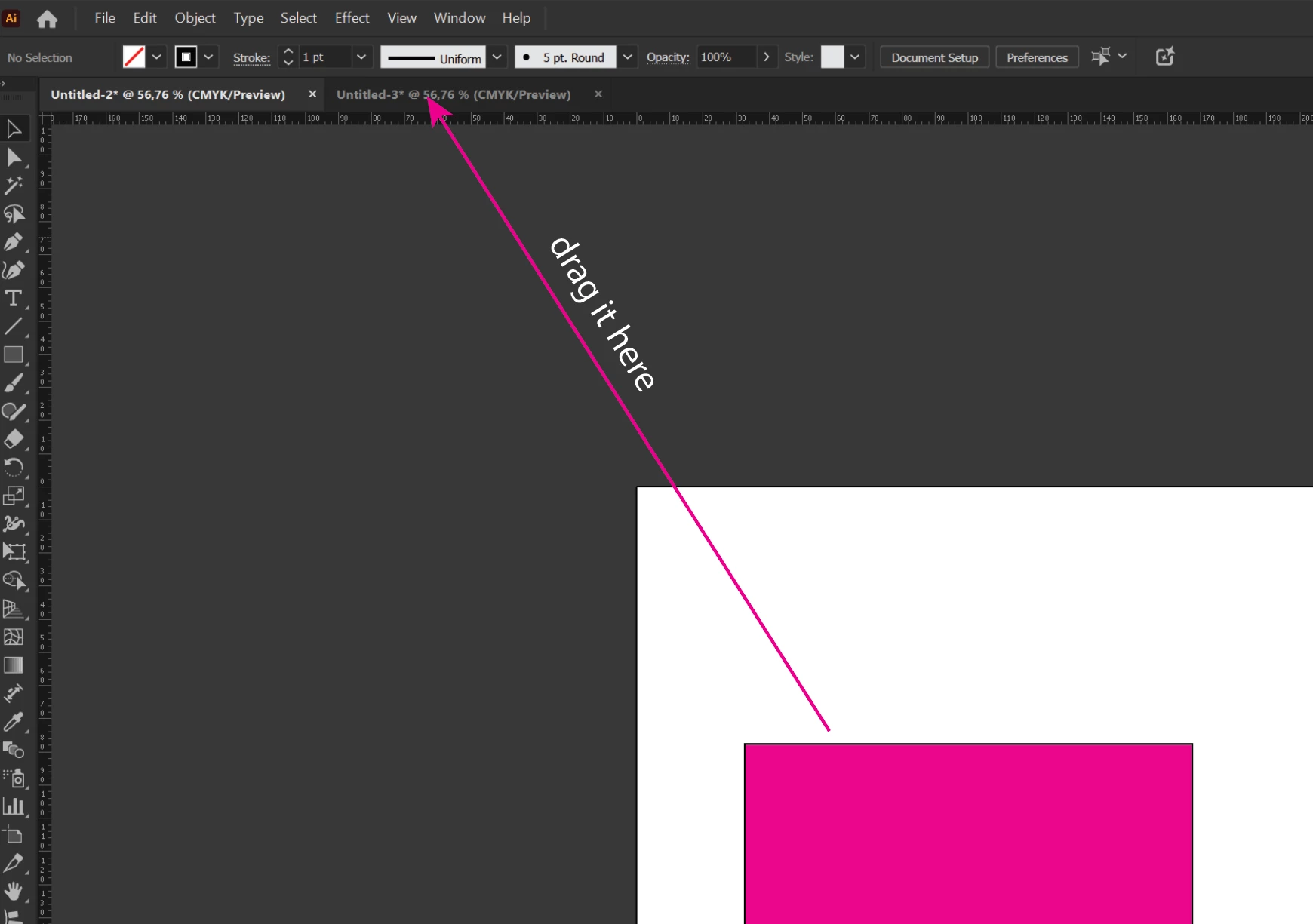Select the Gradient tool

click(x=14, y=665)
